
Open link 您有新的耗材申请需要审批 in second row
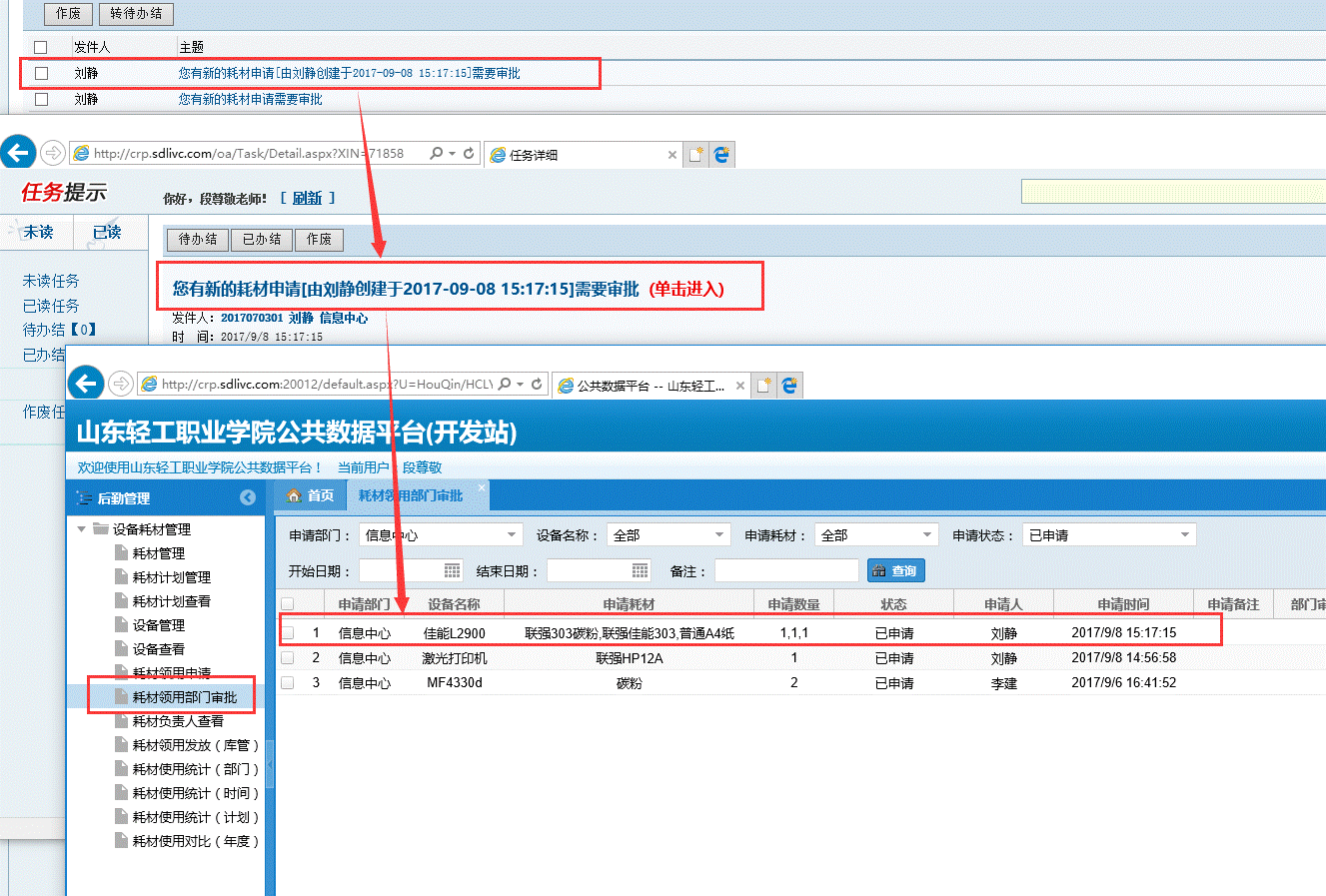point(251,99)
